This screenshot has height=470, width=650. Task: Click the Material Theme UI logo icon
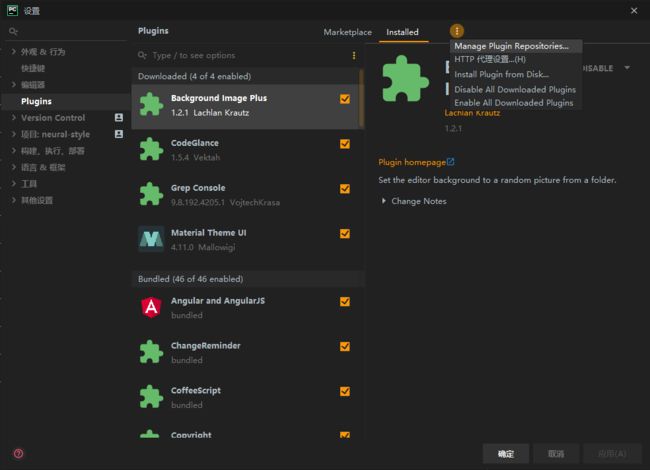coord(151,239)
